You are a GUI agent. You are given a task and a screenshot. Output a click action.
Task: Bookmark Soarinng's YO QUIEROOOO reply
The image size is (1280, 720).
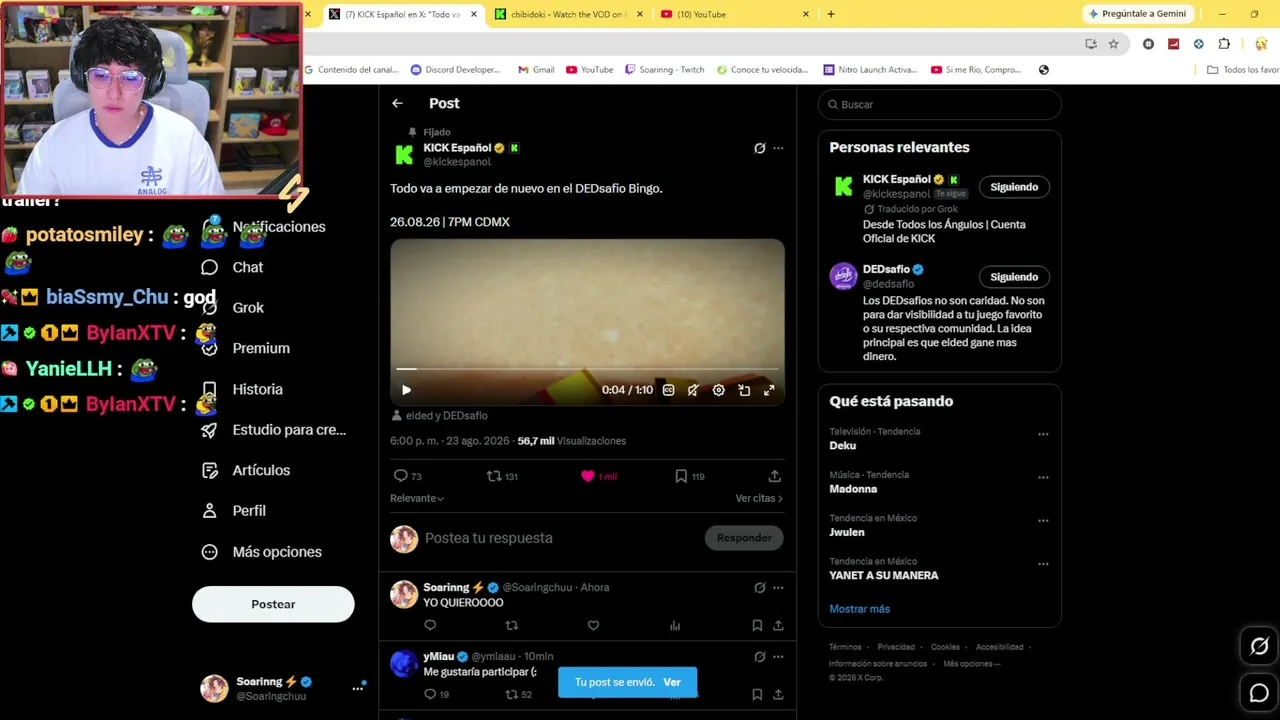757,626
